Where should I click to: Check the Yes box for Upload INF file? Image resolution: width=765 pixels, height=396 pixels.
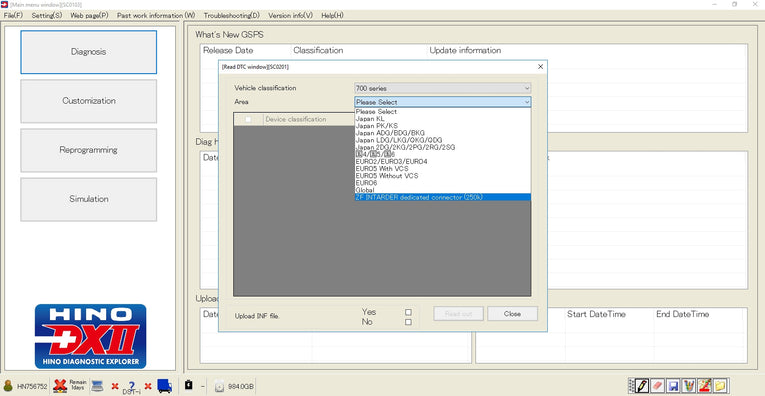[x=408, y=312]
